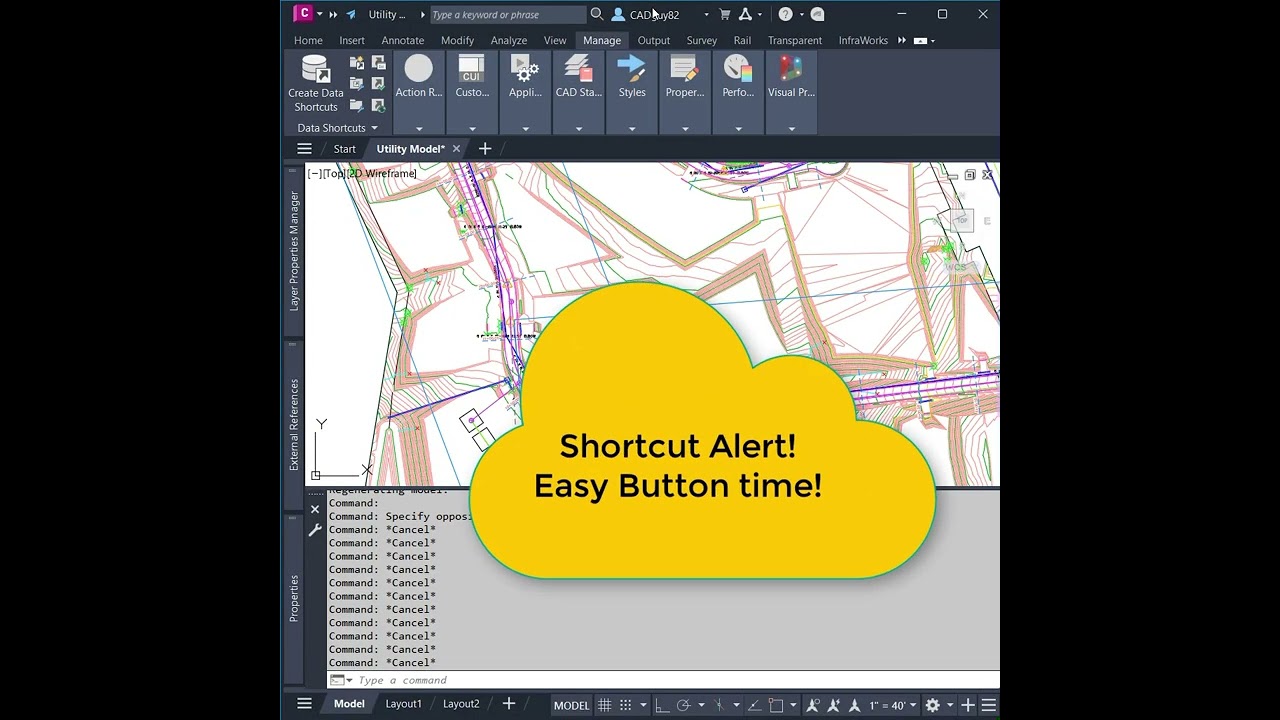Open snap mode settings dropdown arrow
Viewport: 1280px width, 720px height.
643,705
